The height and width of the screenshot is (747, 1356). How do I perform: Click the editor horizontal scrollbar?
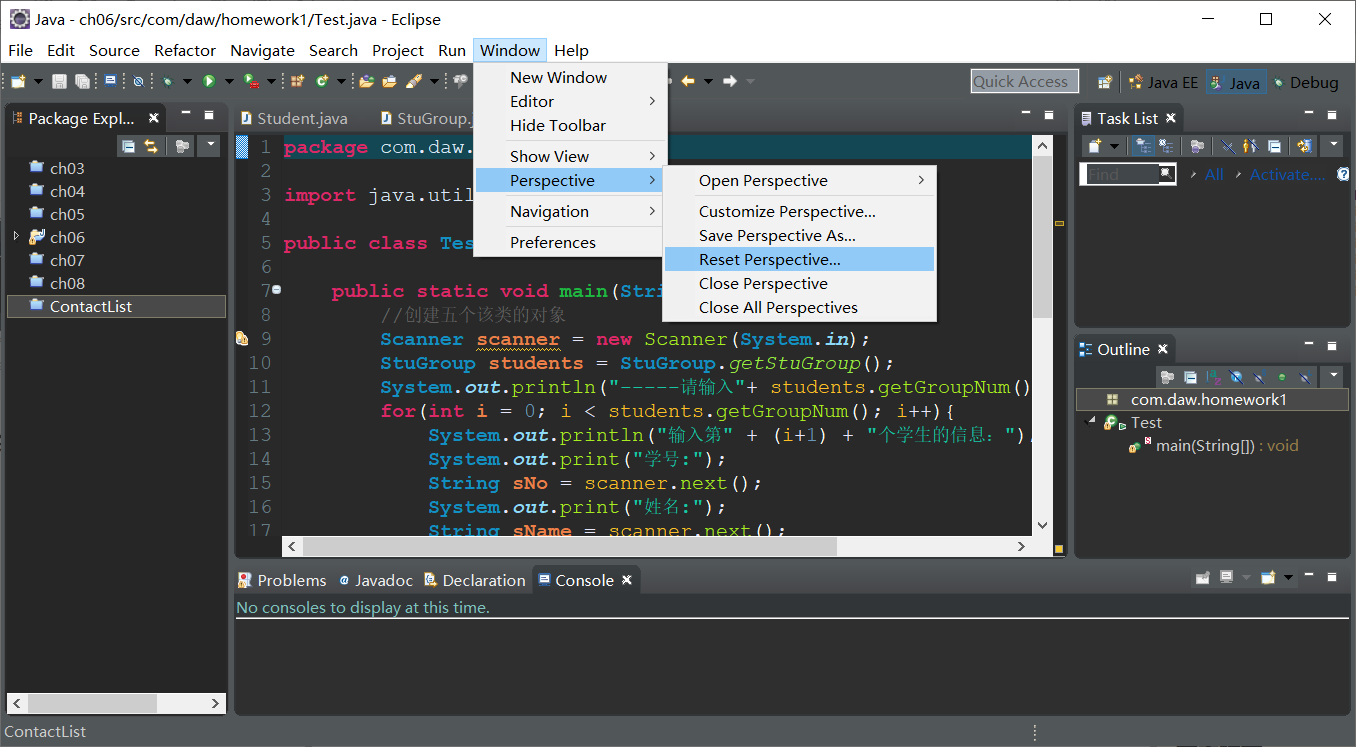[x=657, y=547]
